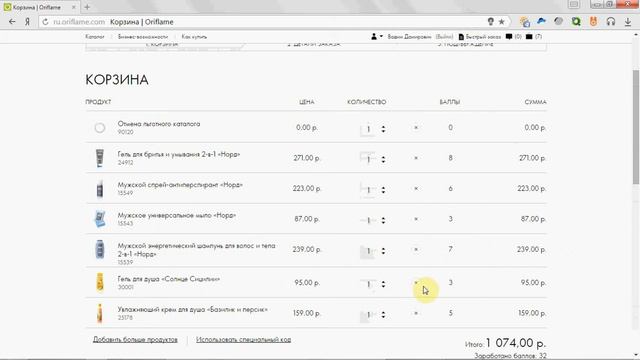Image resolution: width=640 pixels, height=360 pixels.
Task: Click the lightbulb icon in the address bar
Action: (491, 22)
